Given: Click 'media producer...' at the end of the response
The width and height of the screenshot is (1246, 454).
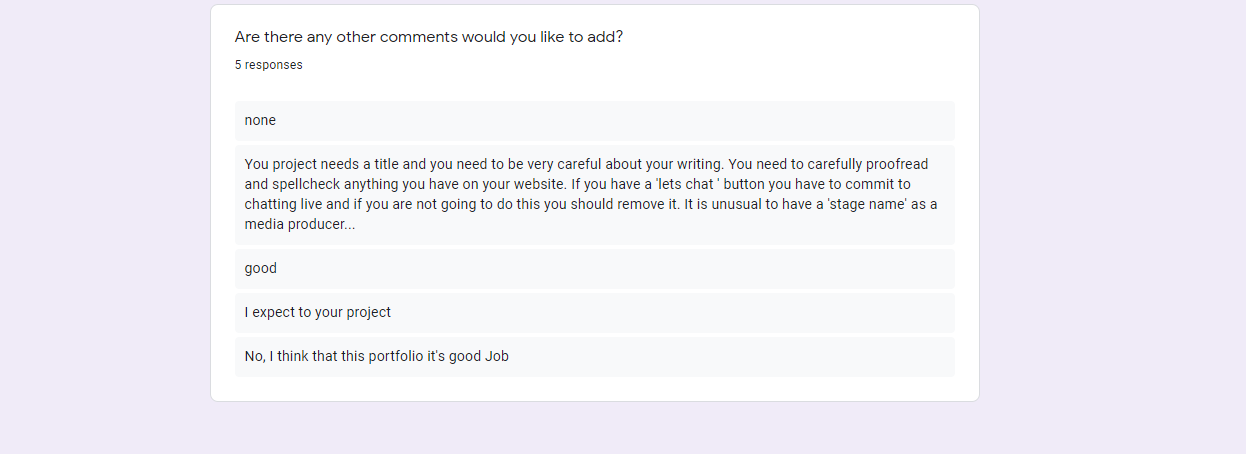Looking at the screenshot, I should point(300,225).
